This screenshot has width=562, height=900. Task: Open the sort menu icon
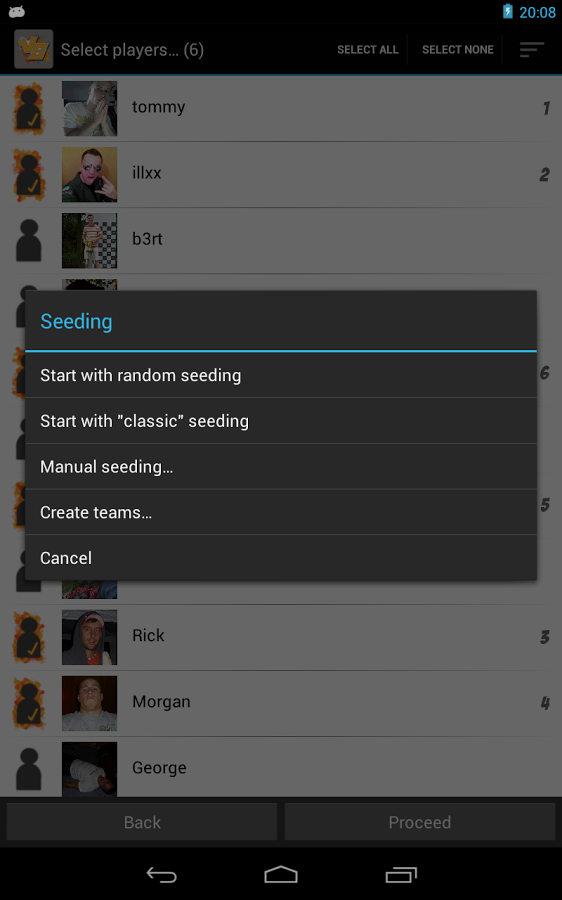[532, 49]
